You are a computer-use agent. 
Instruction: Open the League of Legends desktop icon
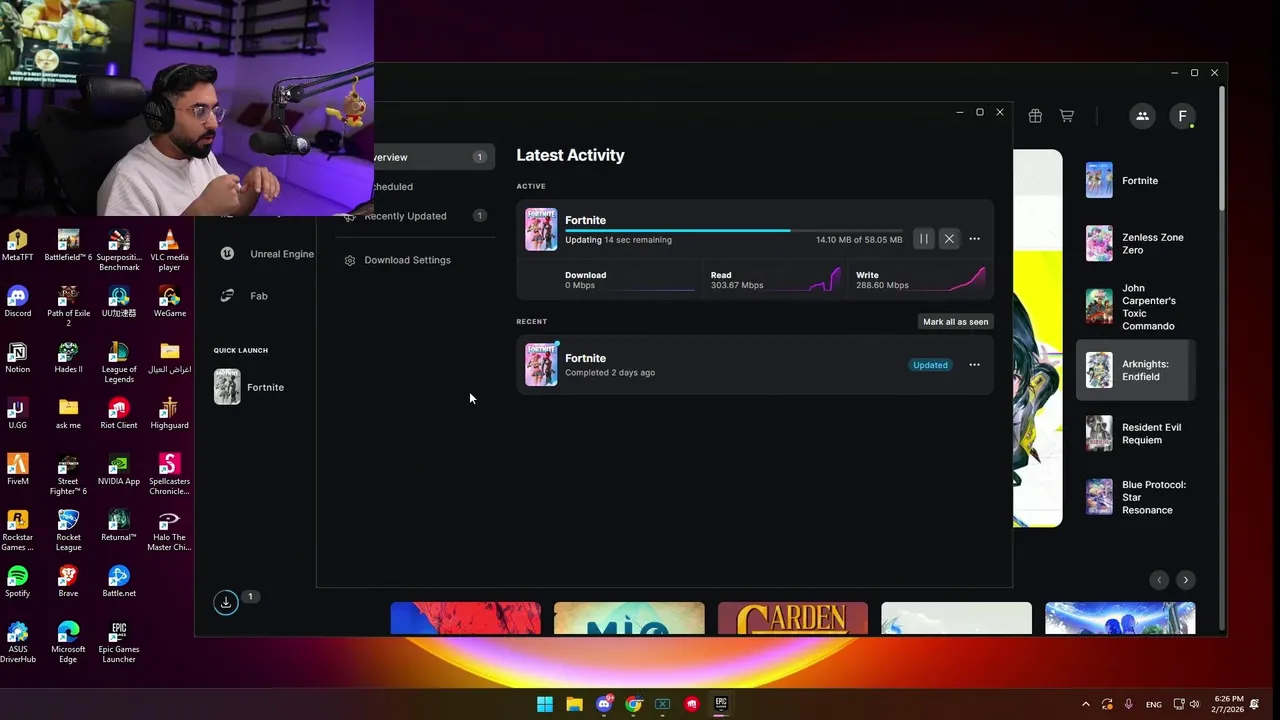pyautogui.click(x=119, y=362)
